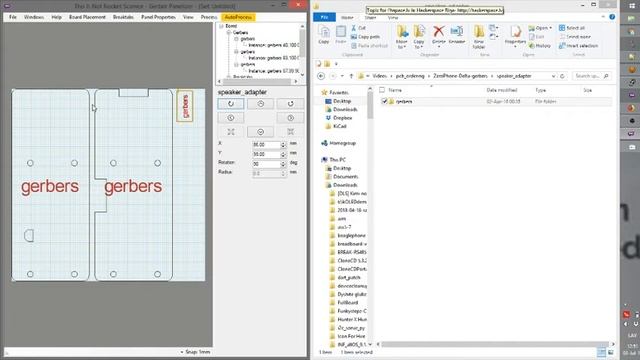
Task: Click History in the Open group
Action: coord(540,46)
